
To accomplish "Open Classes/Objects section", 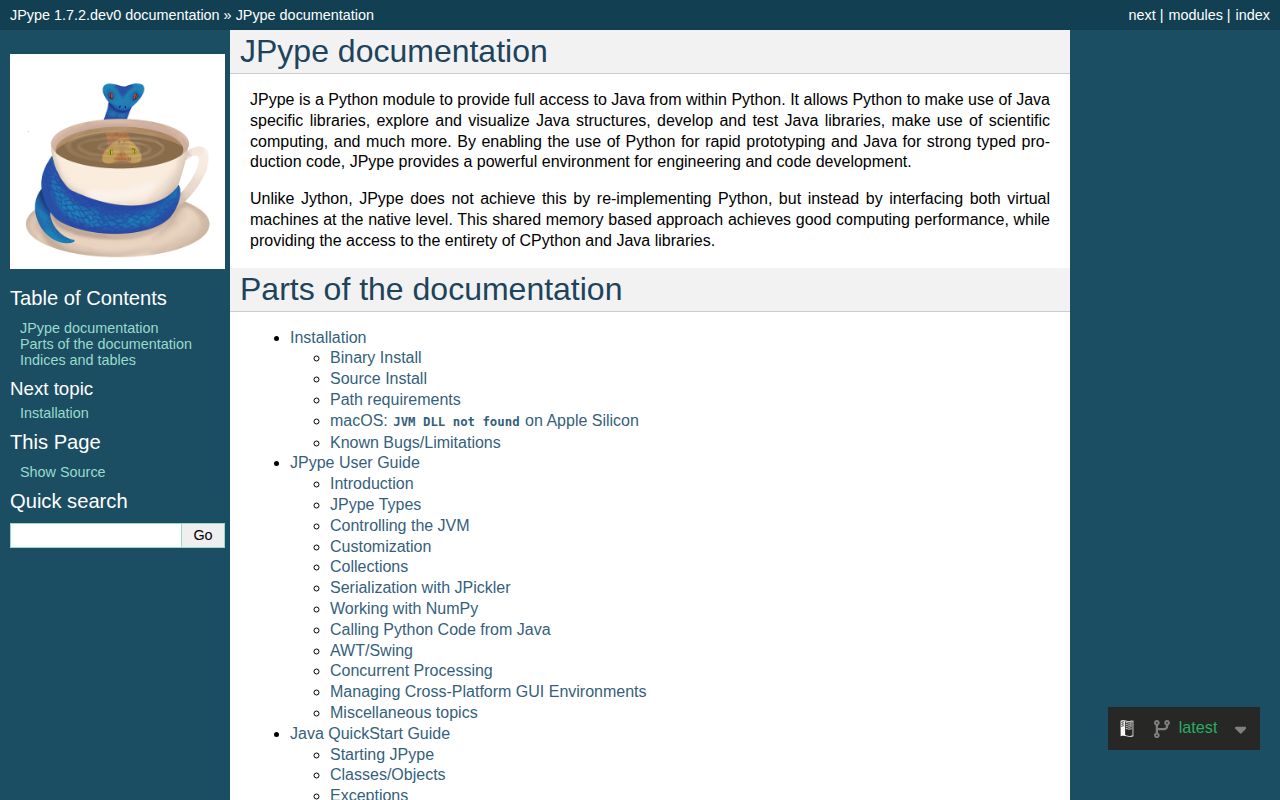I will click(x=388, y=775).
